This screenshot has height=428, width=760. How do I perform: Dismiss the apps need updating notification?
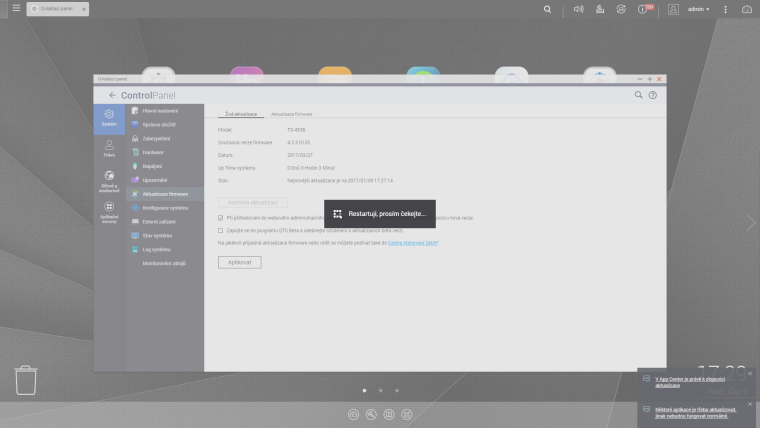point(750,404)
